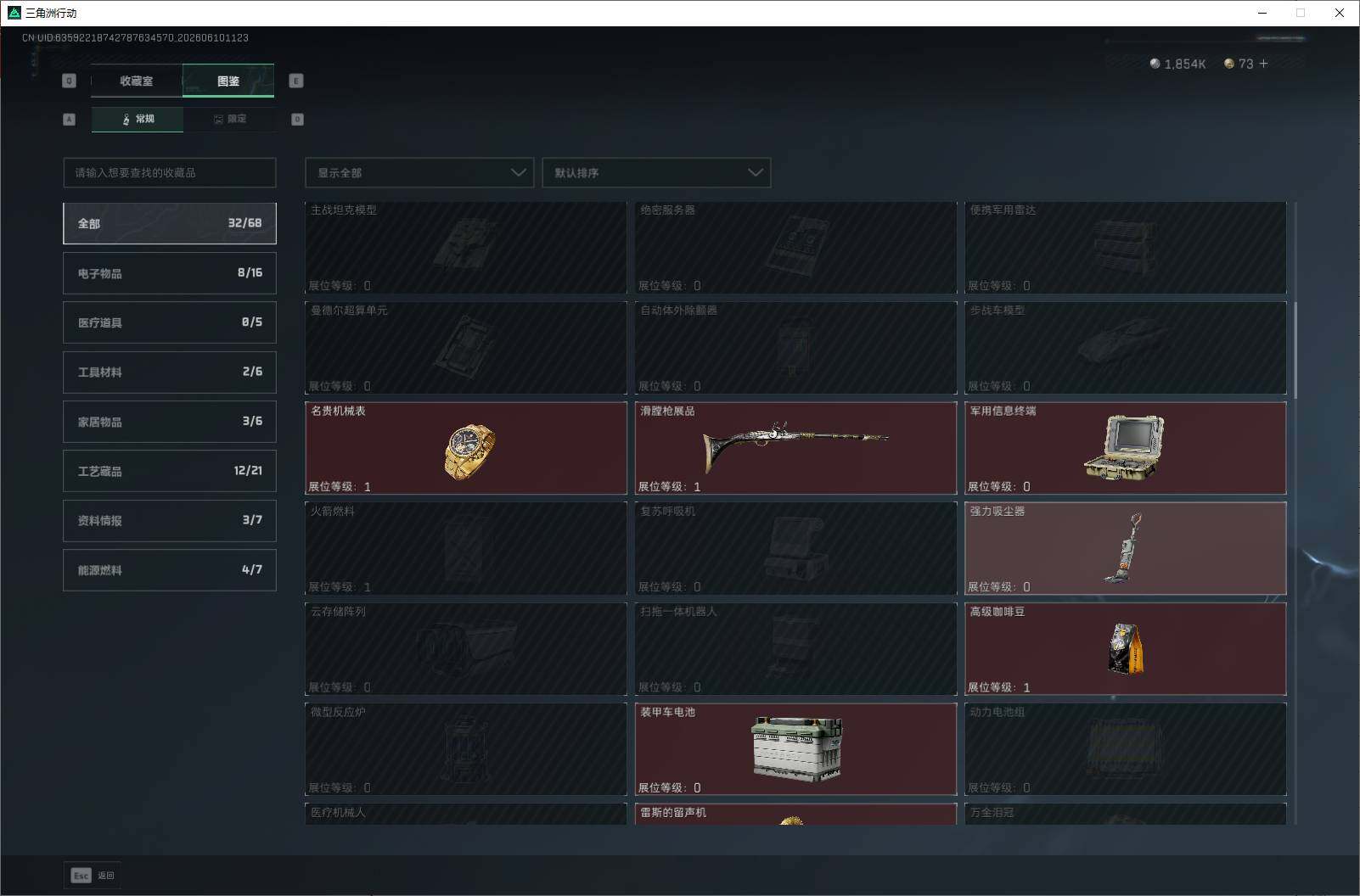
Task: Open the 自动体外除颤器 card
Action: (x=795, y=348)
